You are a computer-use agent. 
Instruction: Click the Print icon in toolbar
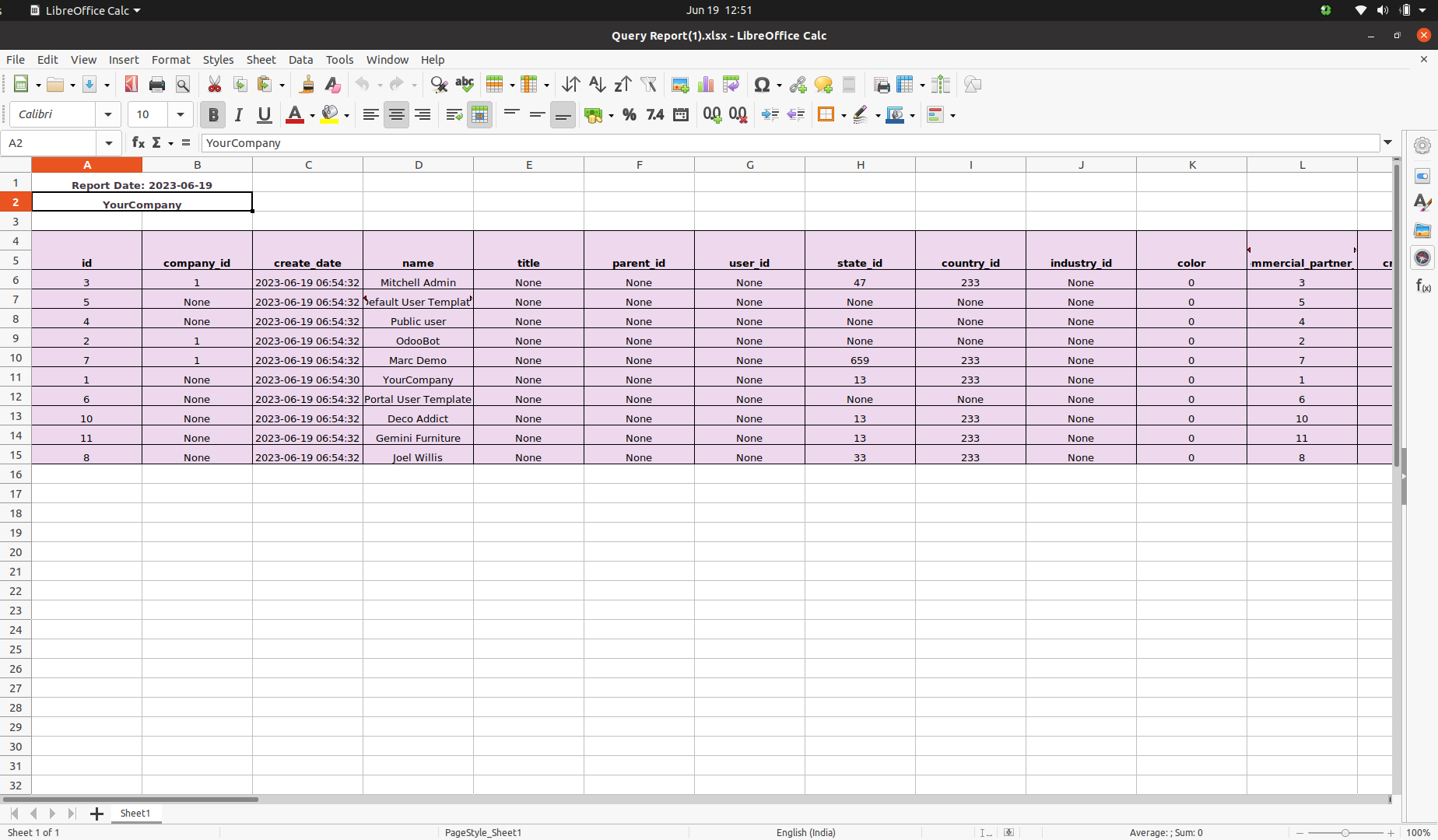[157, 85]
